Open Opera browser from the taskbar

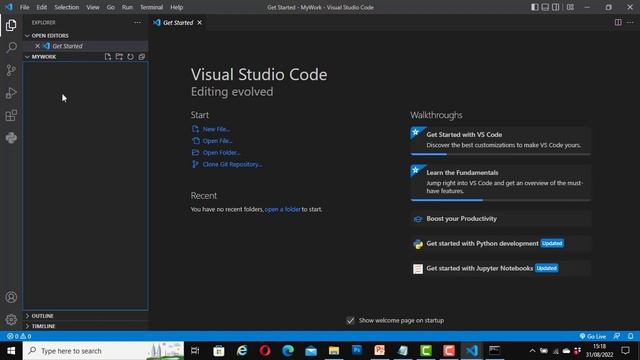point(265,351)
